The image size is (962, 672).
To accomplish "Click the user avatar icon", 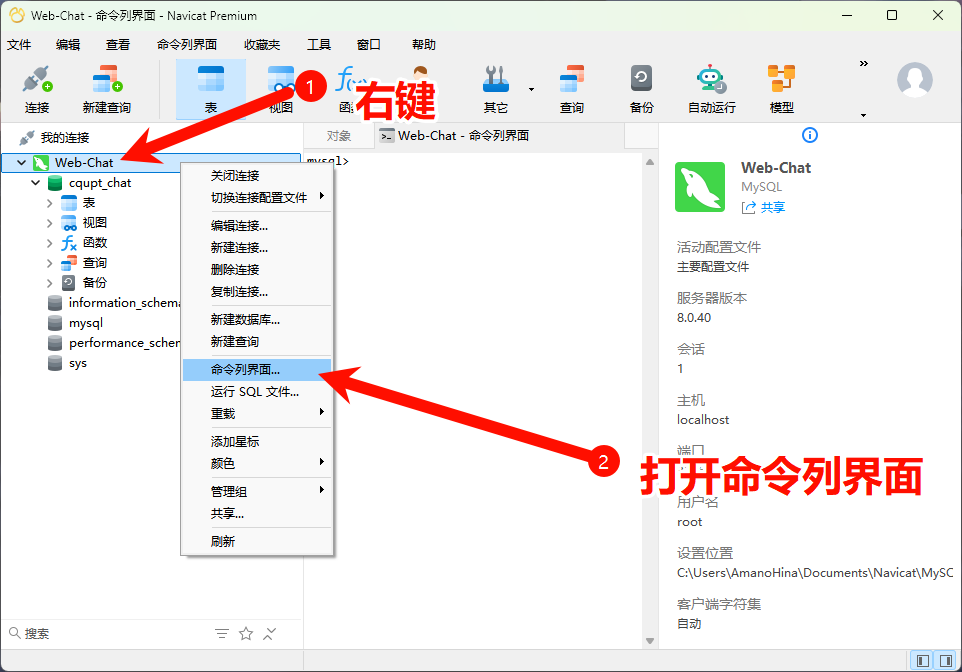I will click(x=914, y=80).
